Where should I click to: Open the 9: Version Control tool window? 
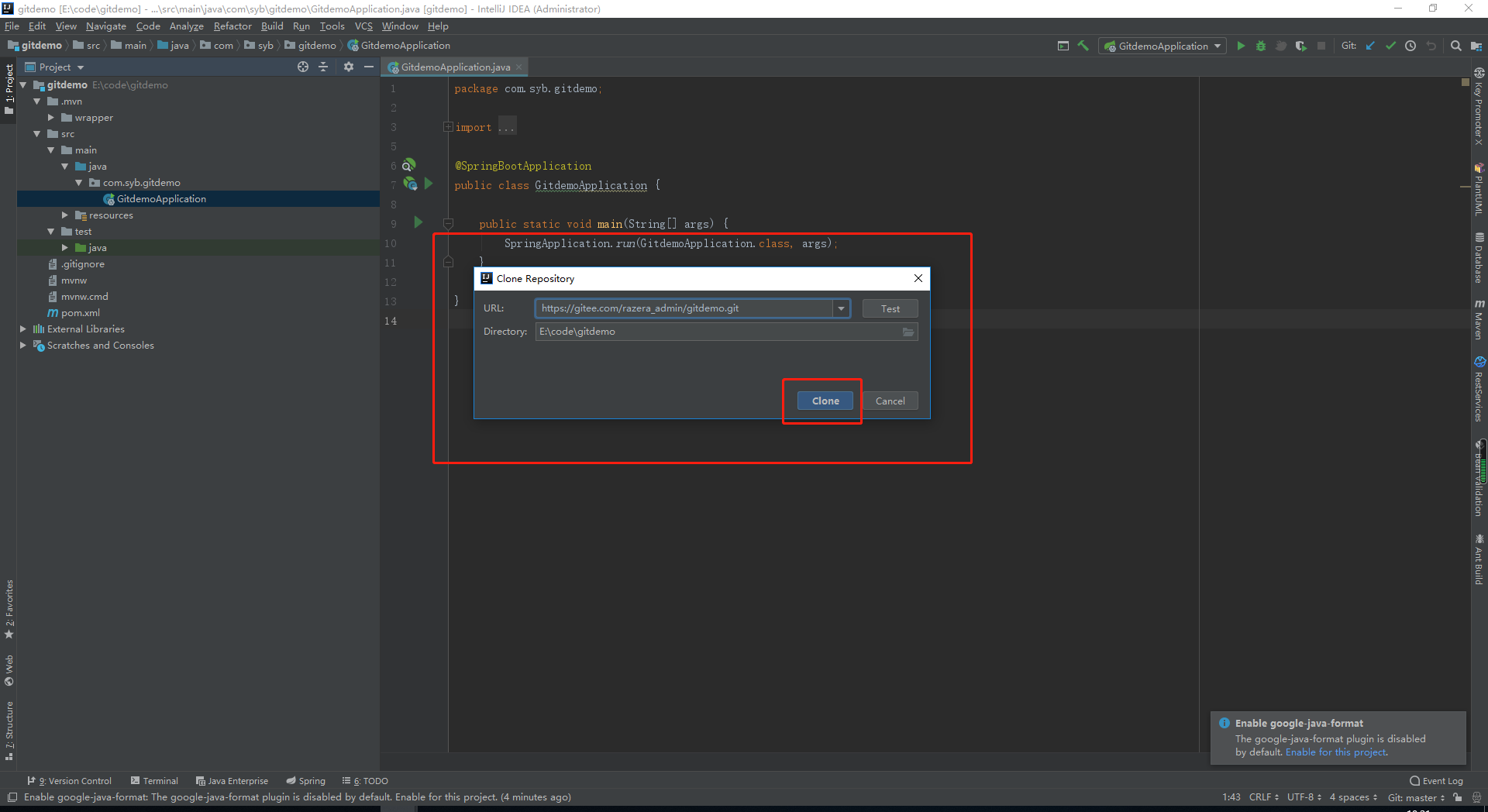tap(70, 781)
